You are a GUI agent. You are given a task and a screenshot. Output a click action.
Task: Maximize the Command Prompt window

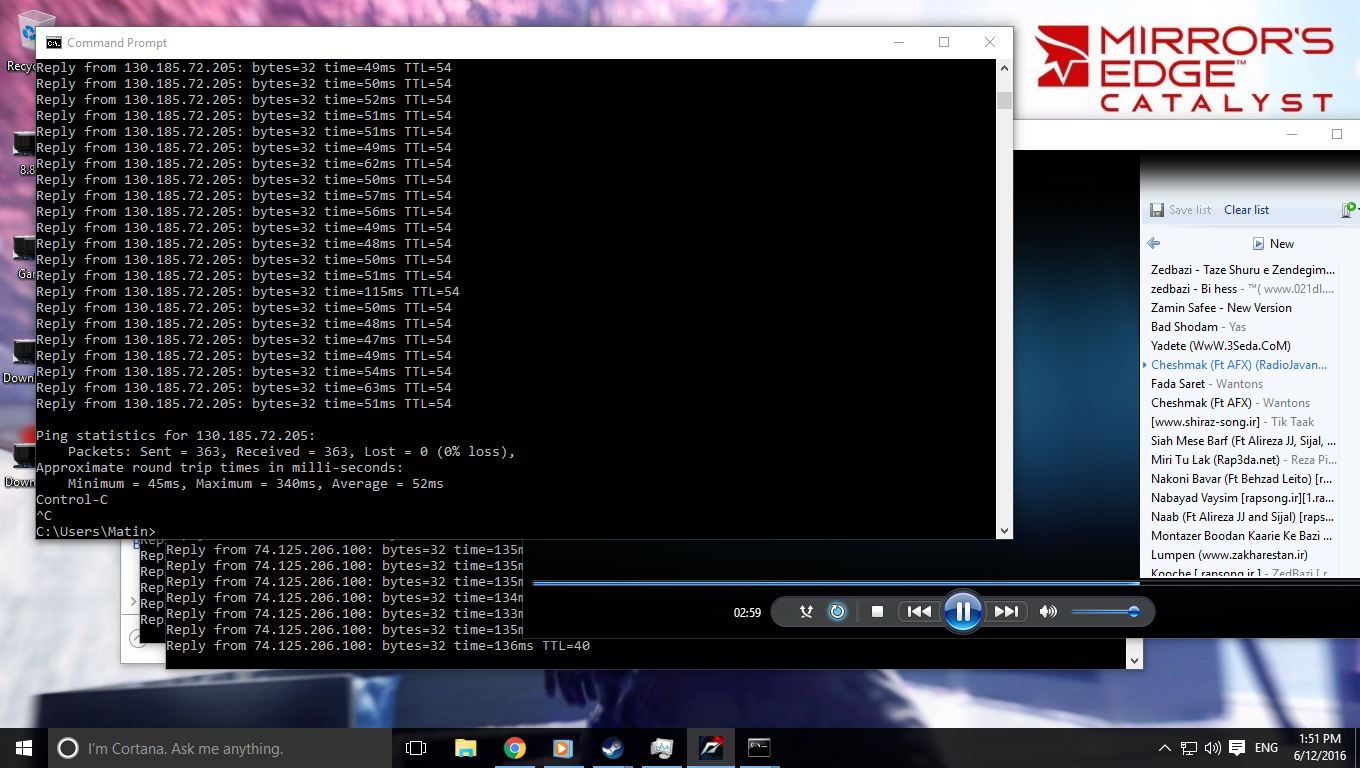pos(943,42)
